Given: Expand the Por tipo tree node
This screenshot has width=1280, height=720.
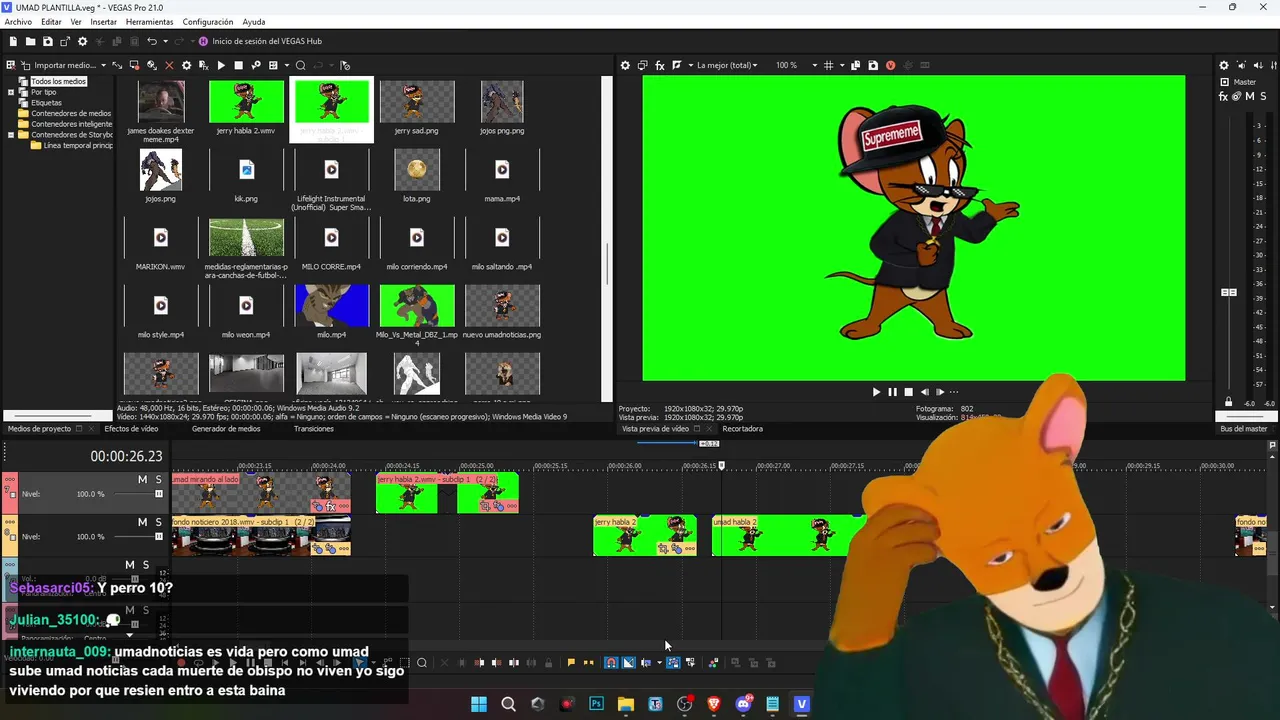Looking at the screenshot, I should pos(11,92).
